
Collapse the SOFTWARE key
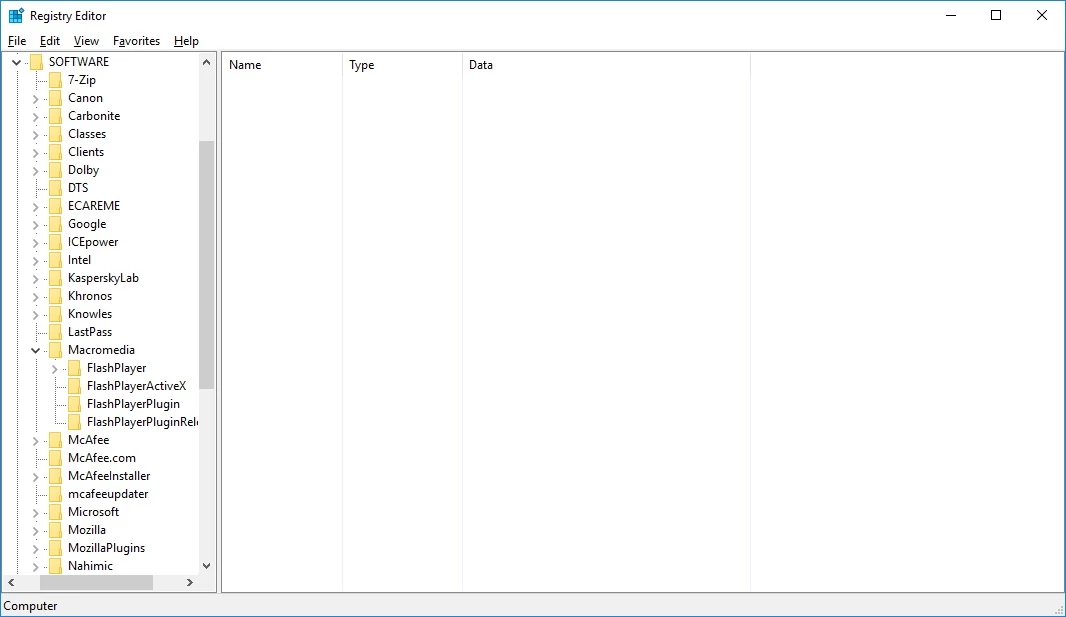pyautogui.click(x=16, y=62)
